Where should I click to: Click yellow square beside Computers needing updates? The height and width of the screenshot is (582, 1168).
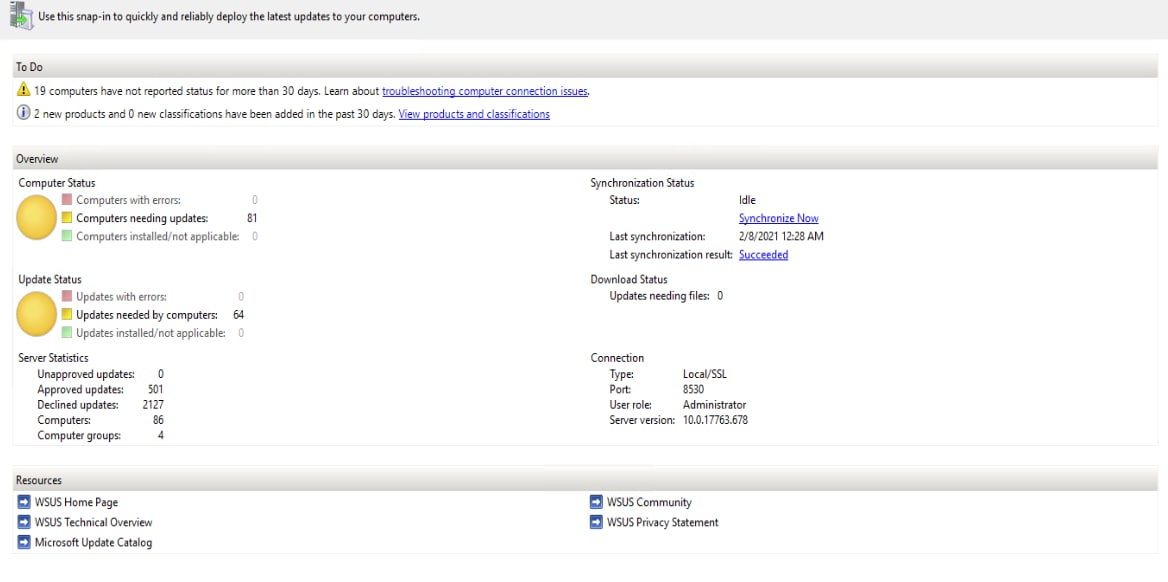[x=67, y=218]
